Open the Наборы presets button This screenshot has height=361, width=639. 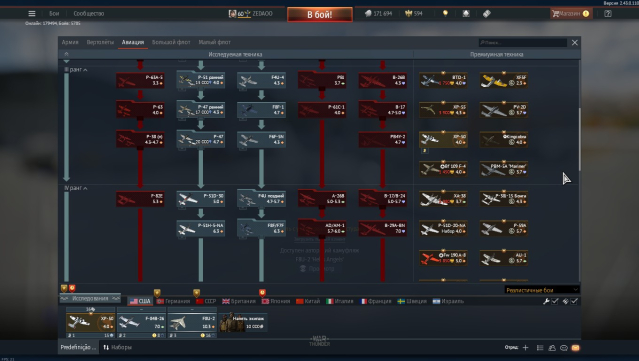click(117, 347)
